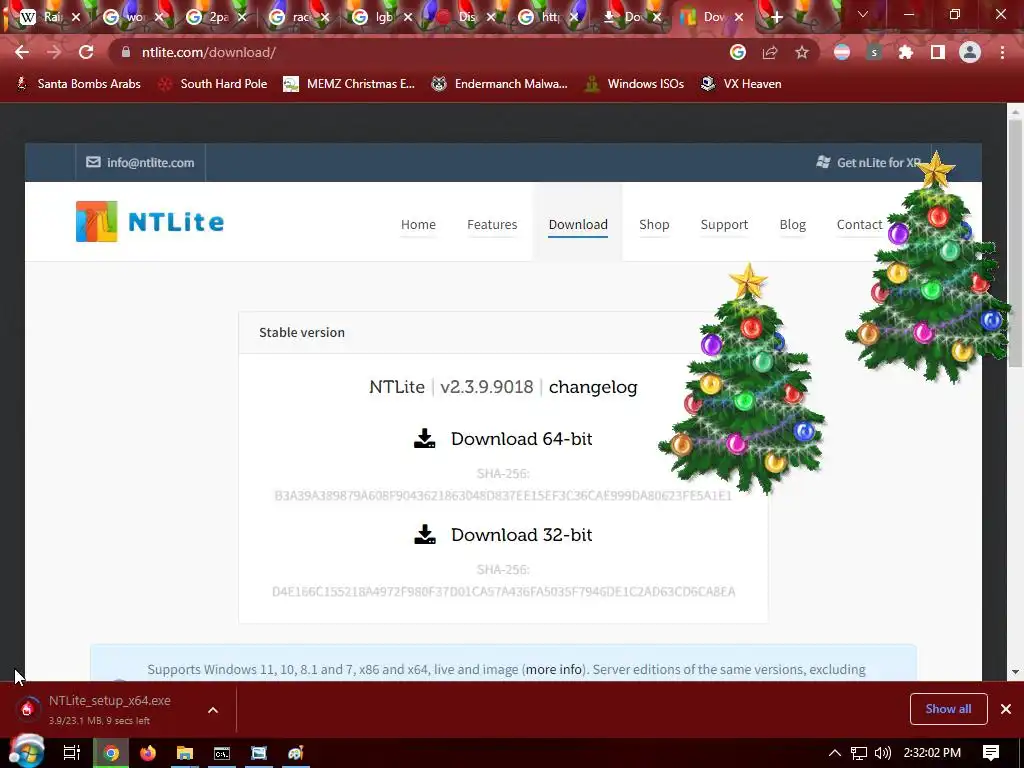Open the Contact nav item

tap(859, 224)
